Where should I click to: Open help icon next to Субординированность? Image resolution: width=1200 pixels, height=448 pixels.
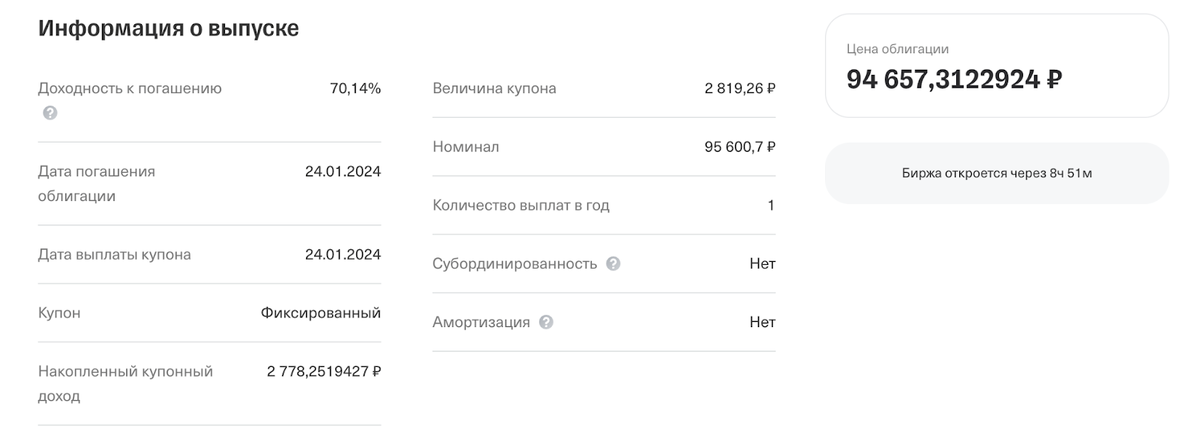(x=613, y=264)
